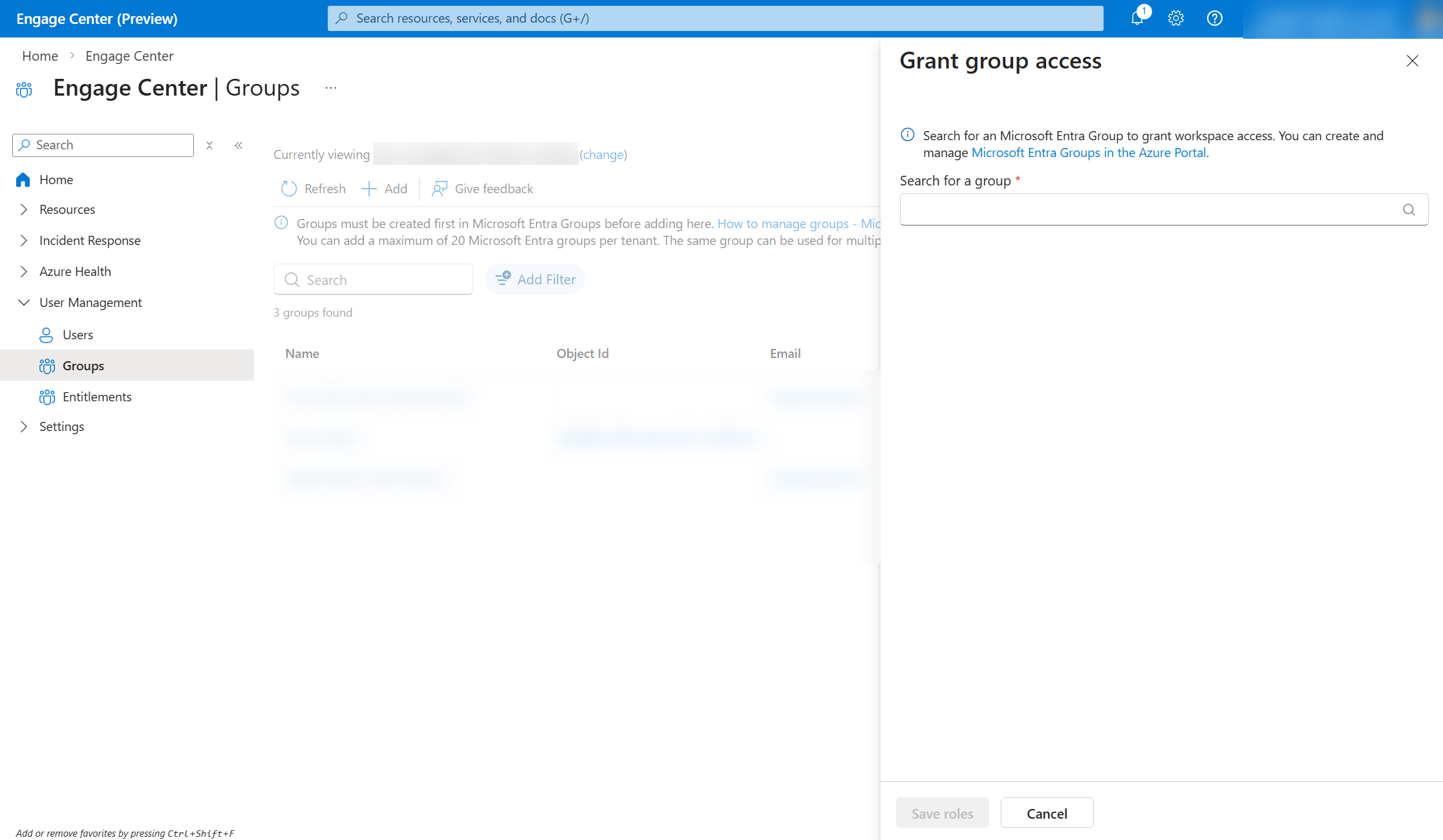The height and width of the screenshot is (840, 1443).
Task: Click the Refresh toolbar button
Action: pyautogui.click(x=314, y=189)
